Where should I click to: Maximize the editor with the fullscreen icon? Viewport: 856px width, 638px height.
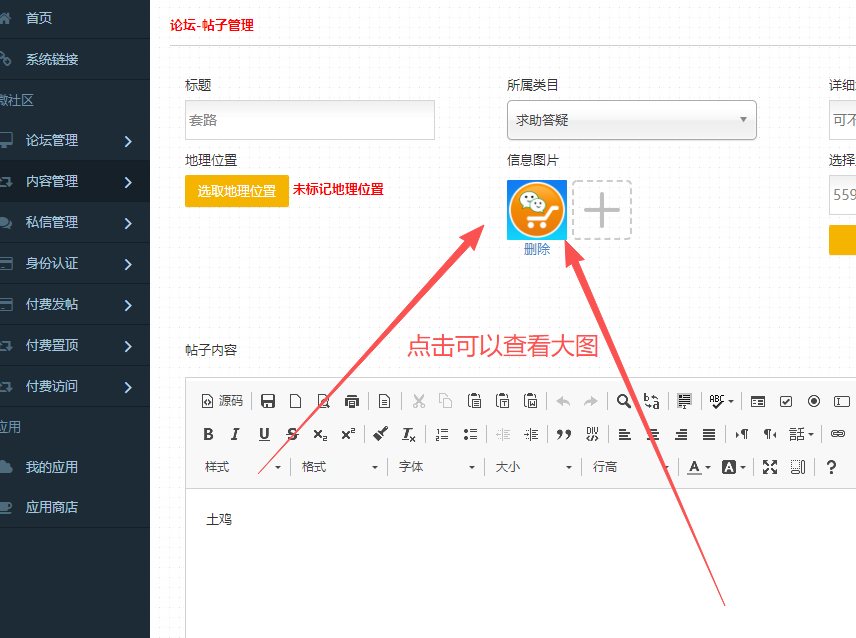coord(770,467)
